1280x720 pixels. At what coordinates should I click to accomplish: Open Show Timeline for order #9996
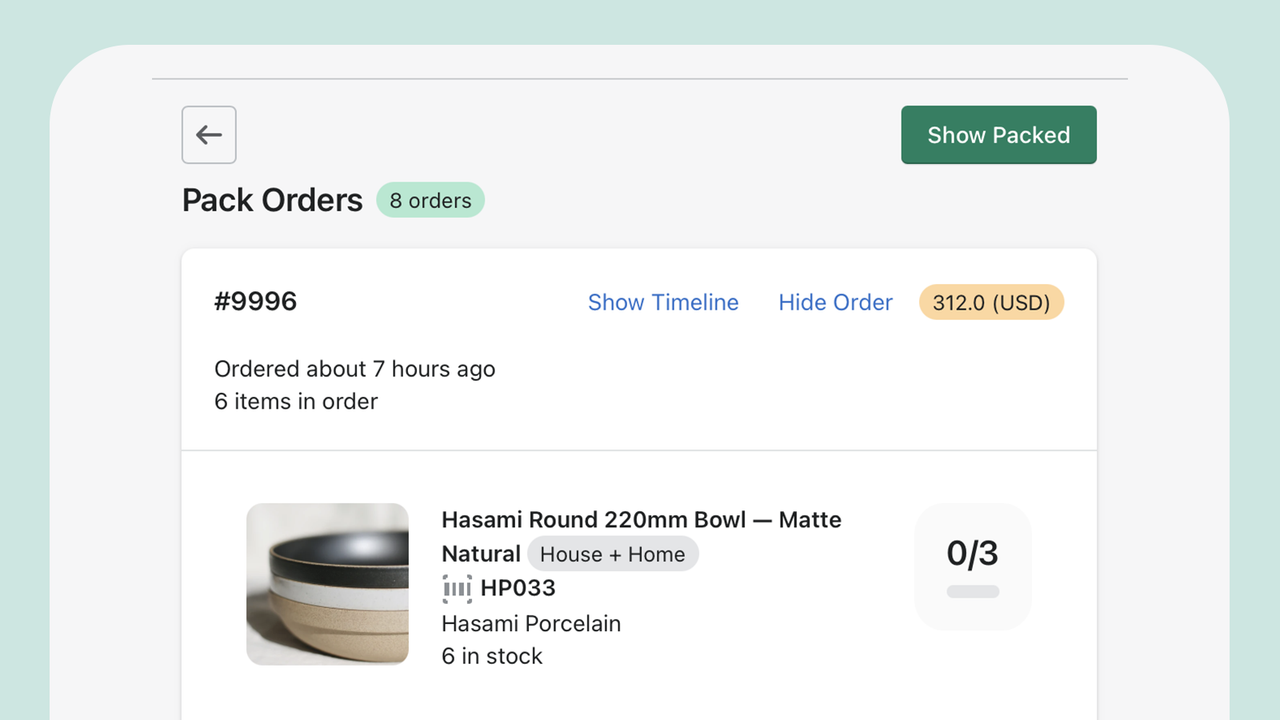[x=663, y=302]
